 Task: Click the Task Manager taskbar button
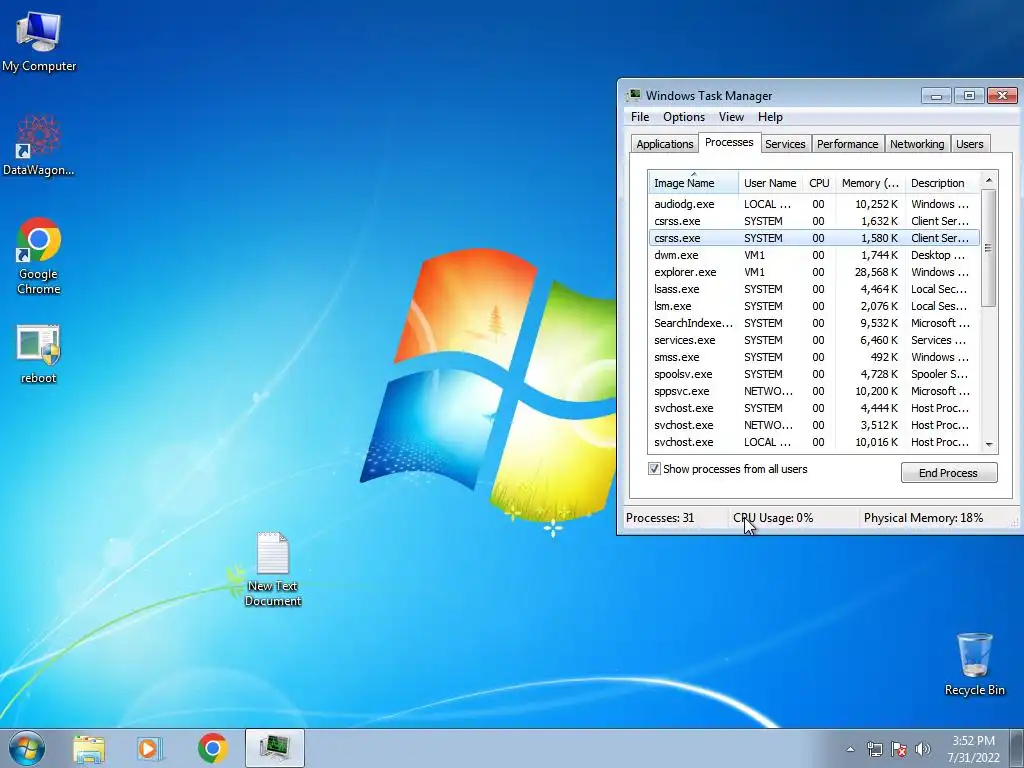coord(275,748)
